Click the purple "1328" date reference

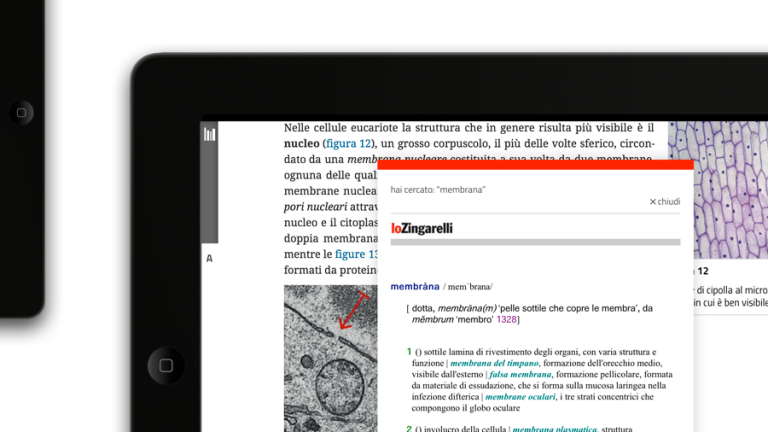(x=506, y=320)
